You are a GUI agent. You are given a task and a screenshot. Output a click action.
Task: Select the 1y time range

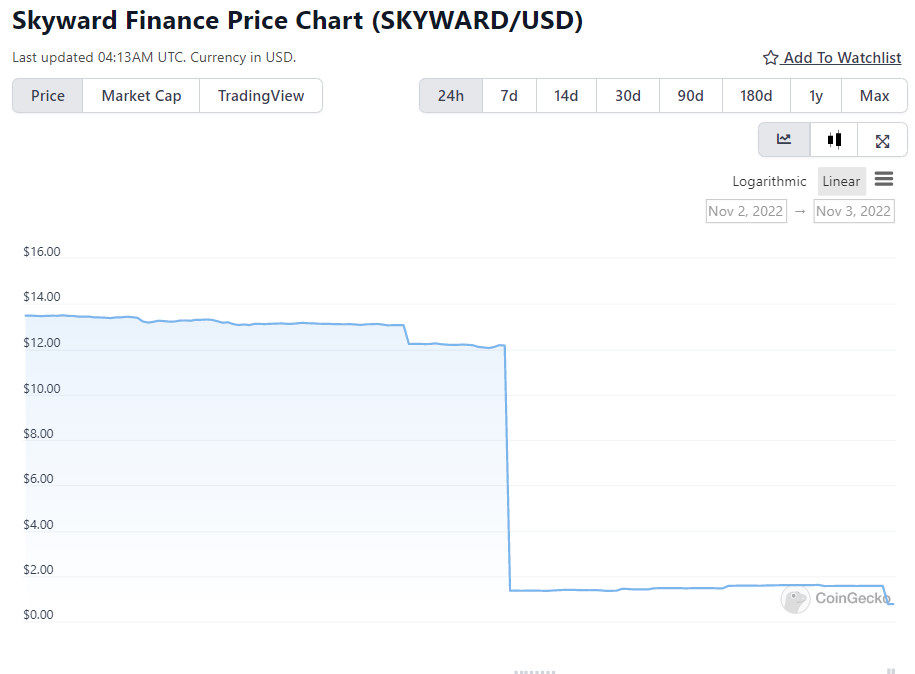pos(816,96)
